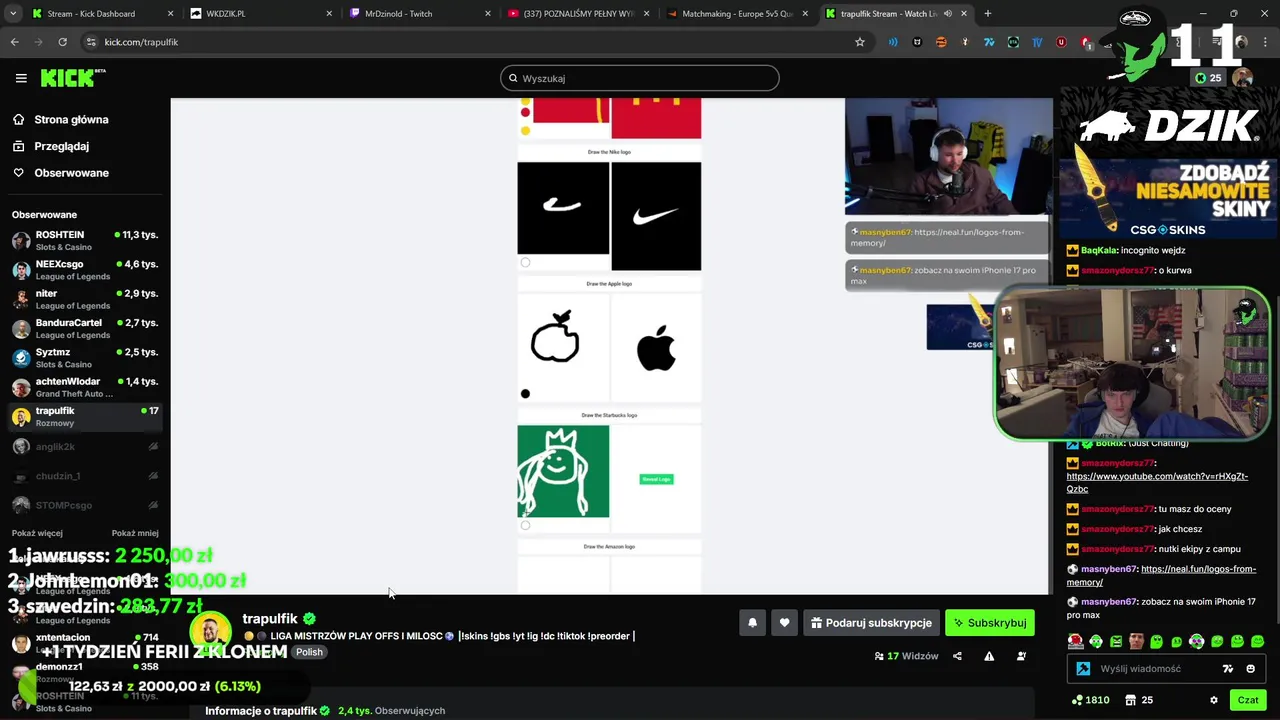
Task: Bookmark this page with the star icon
Action: [859, 42]
